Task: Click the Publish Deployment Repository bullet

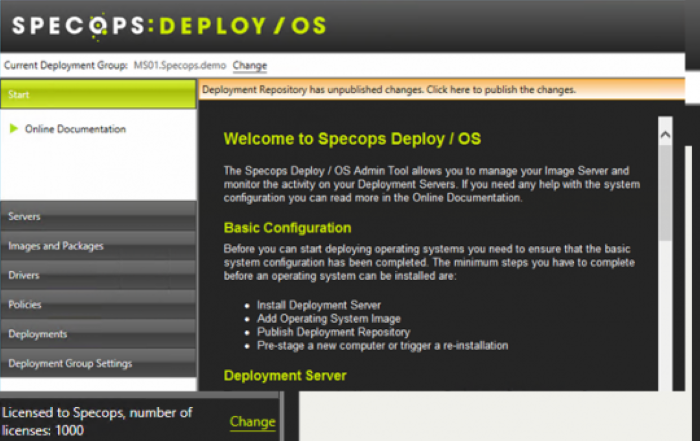Action: tap(333, 332)
